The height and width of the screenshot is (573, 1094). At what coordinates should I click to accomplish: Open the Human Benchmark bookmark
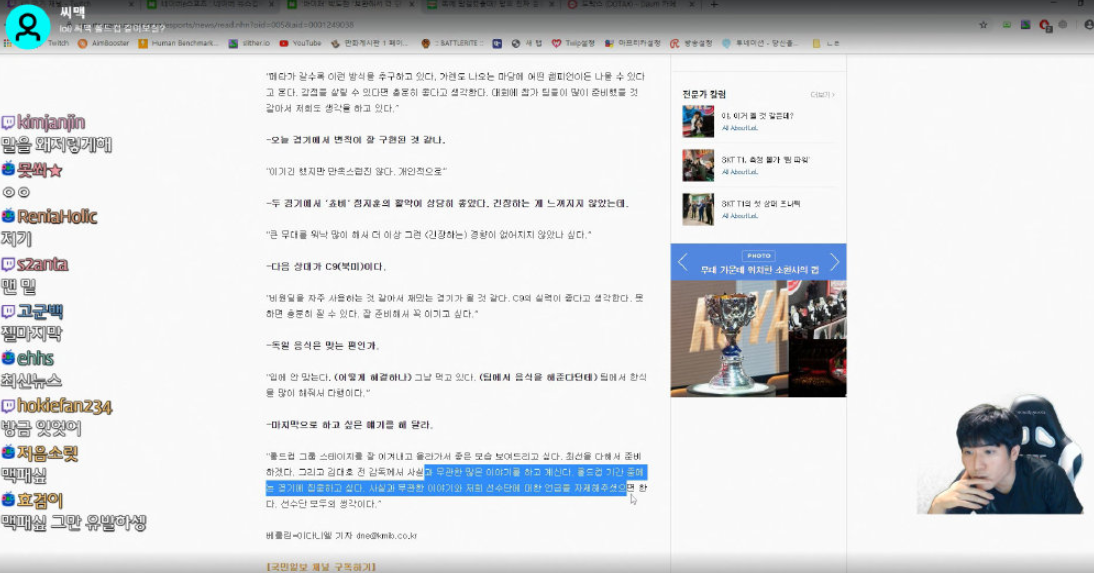(x=179, y=43)
